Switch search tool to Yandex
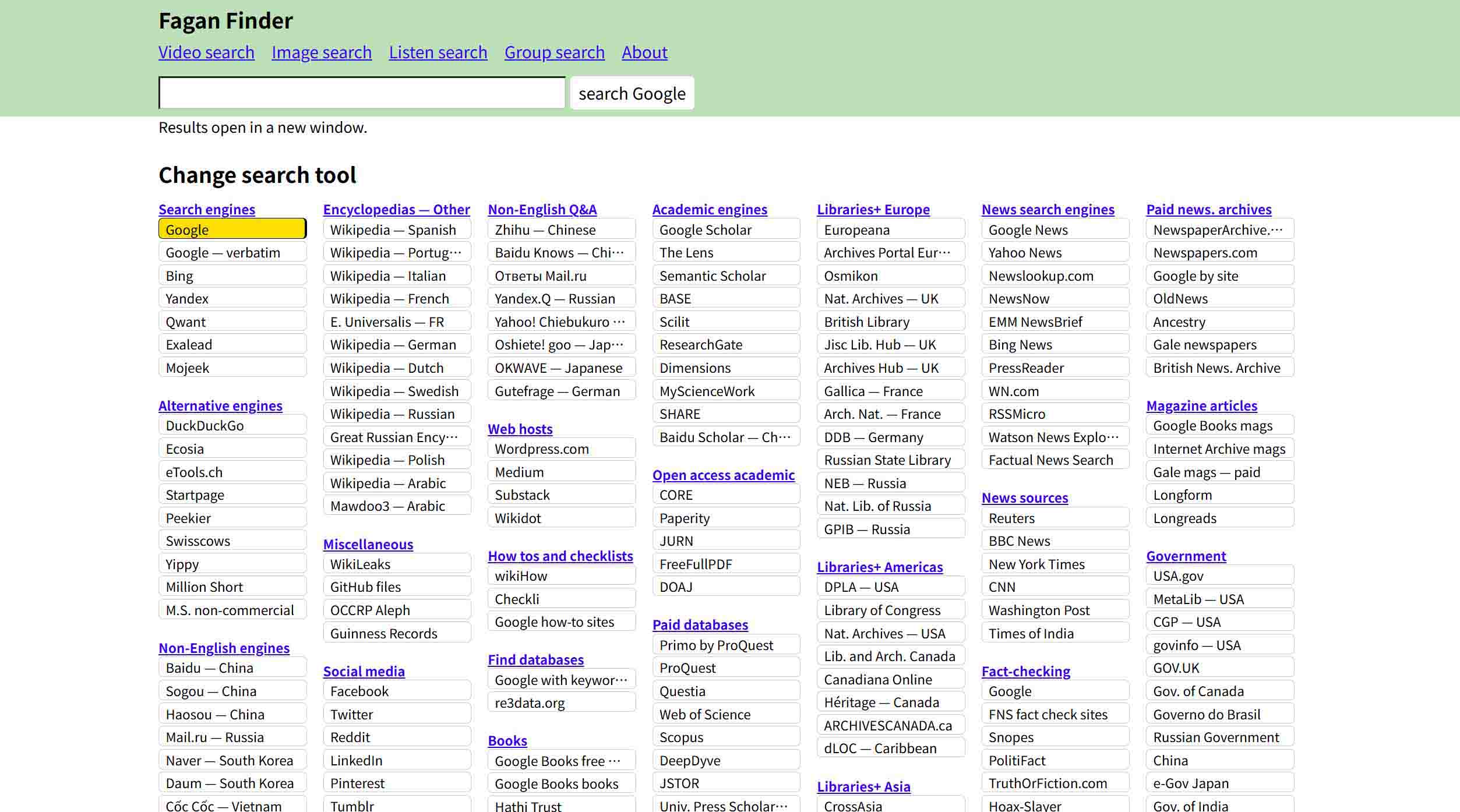Viewport: 1460px width, 812px height. (232, 298)
